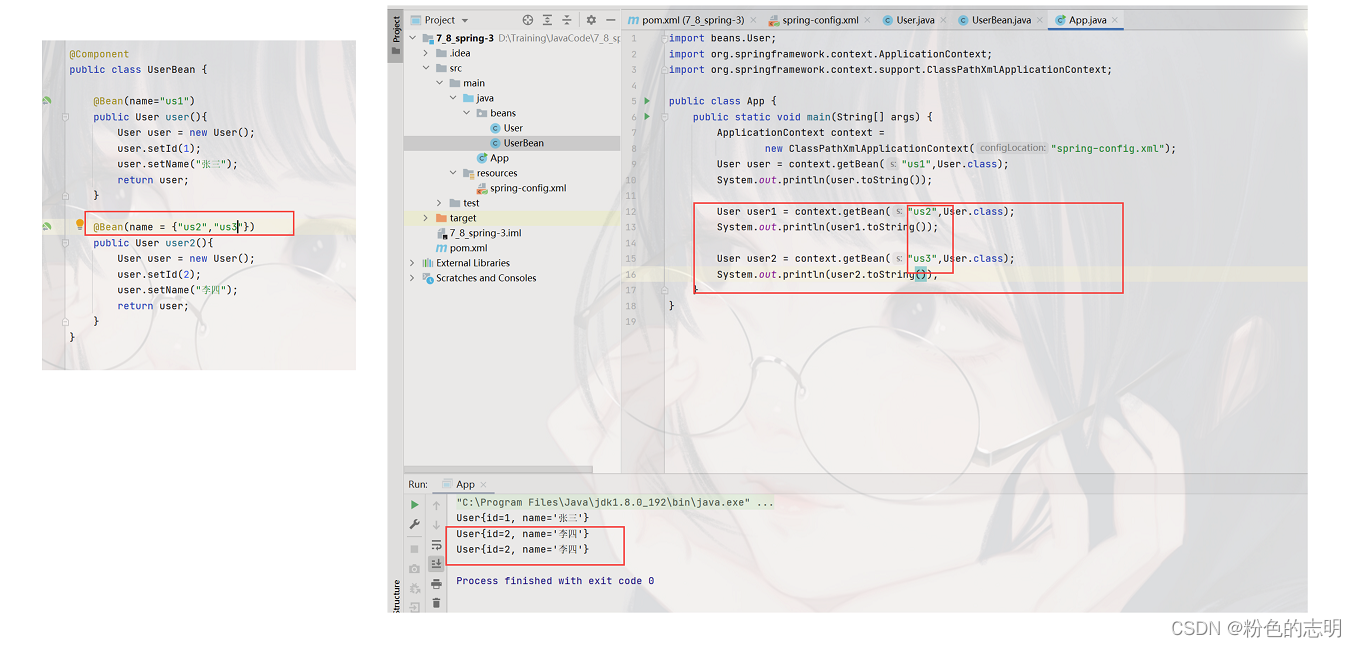
Task: Toggle scroll to end icon in Run console
Action: click(437, 564)
